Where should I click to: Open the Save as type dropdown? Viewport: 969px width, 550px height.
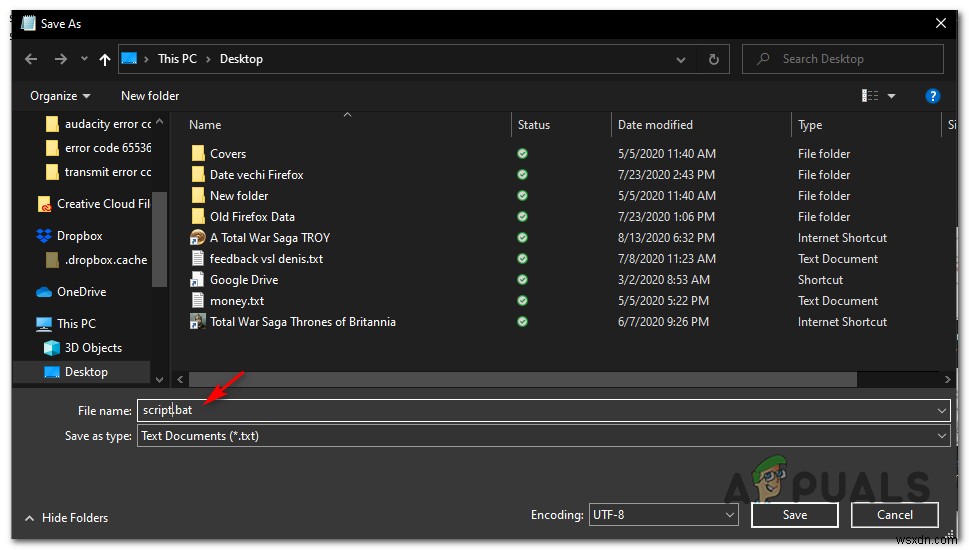tap(543, 436)
